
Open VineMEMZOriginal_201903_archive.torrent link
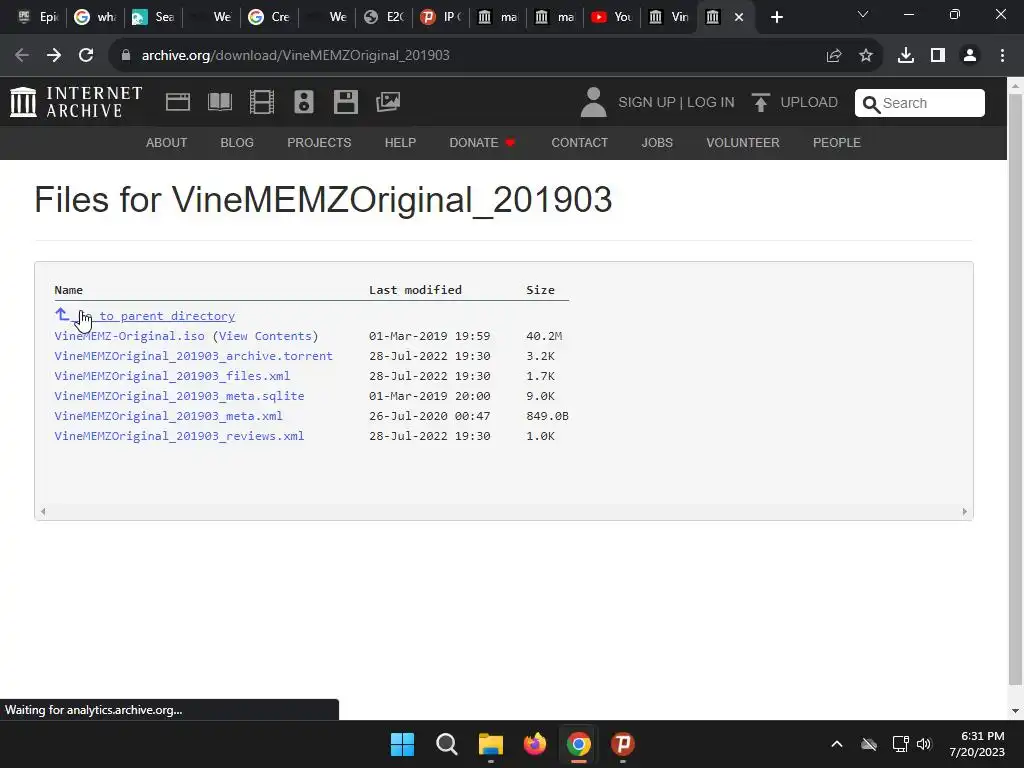(x=193, y=356)
